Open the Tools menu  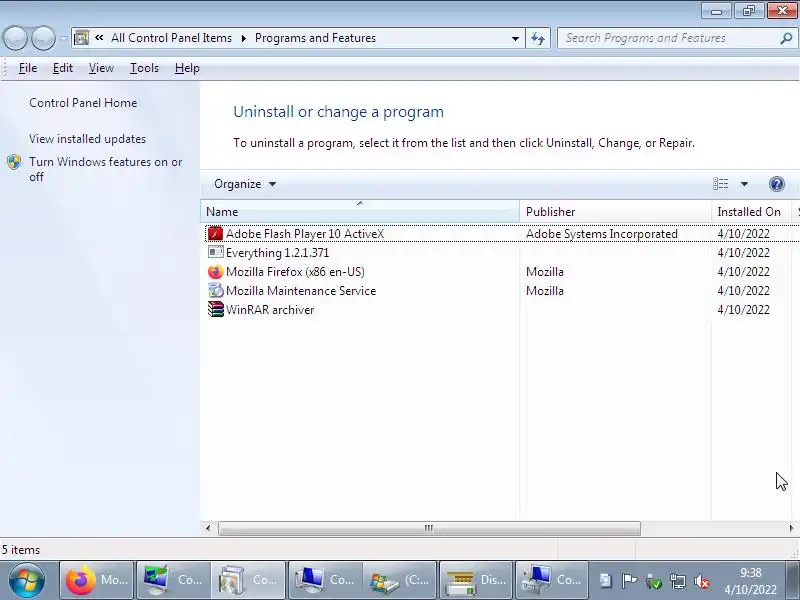click(144, 68)
